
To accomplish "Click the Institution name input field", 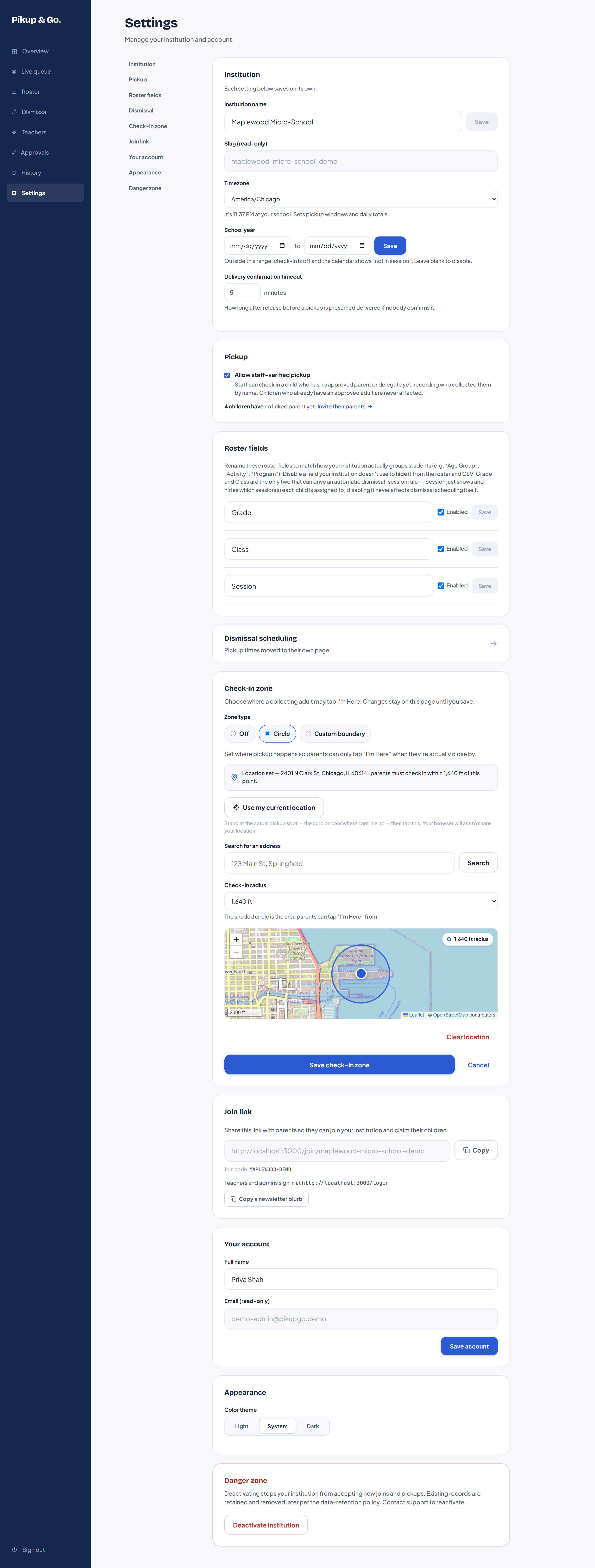I will [343, 122].
